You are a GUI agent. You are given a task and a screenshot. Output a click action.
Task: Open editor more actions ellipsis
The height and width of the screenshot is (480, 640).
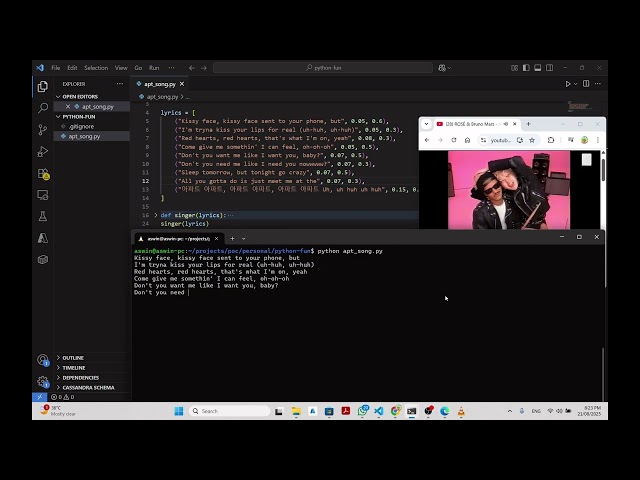tap(598, 84)
